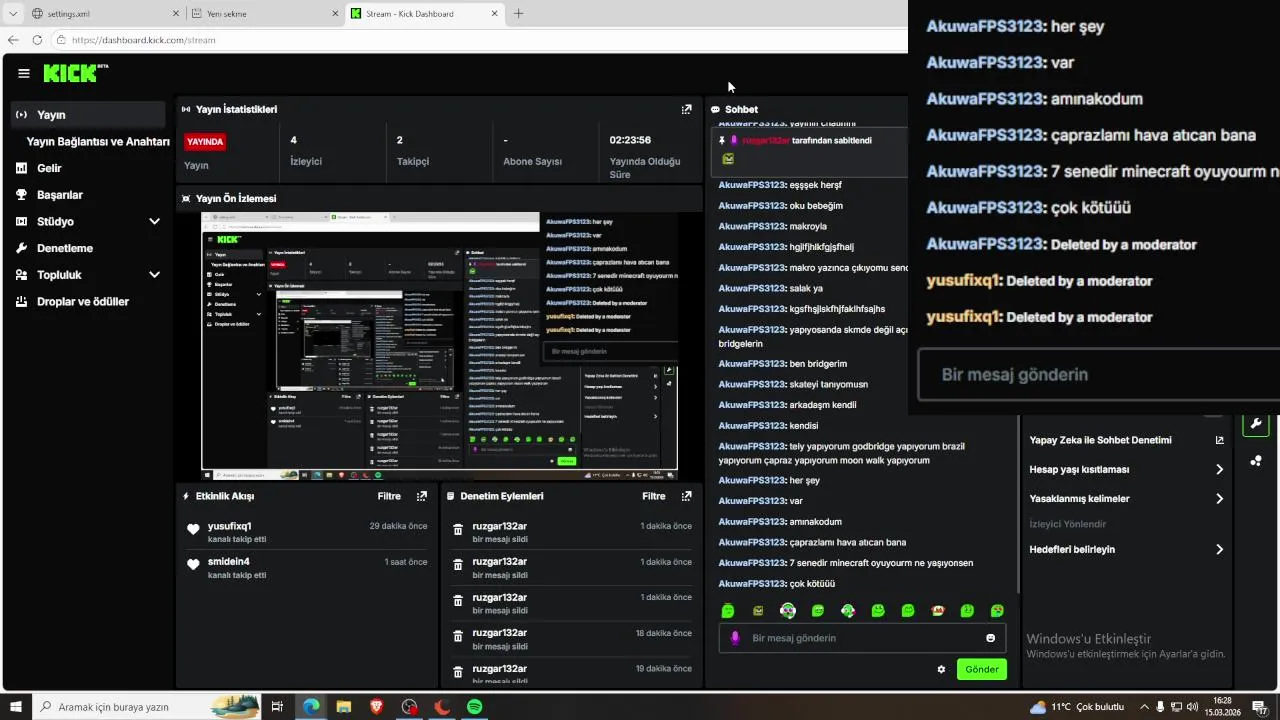Open chat settings gear icon
The width and height of the screenshot is (1280, 720).
941,670
